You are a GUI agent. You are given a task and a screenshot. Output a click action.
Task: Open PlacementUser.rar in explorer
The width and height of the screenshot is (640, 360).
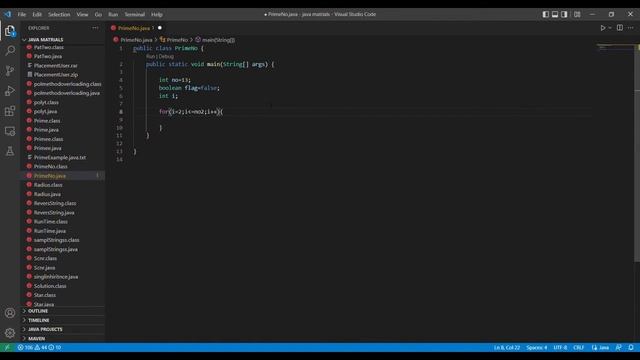click(56, 65)
